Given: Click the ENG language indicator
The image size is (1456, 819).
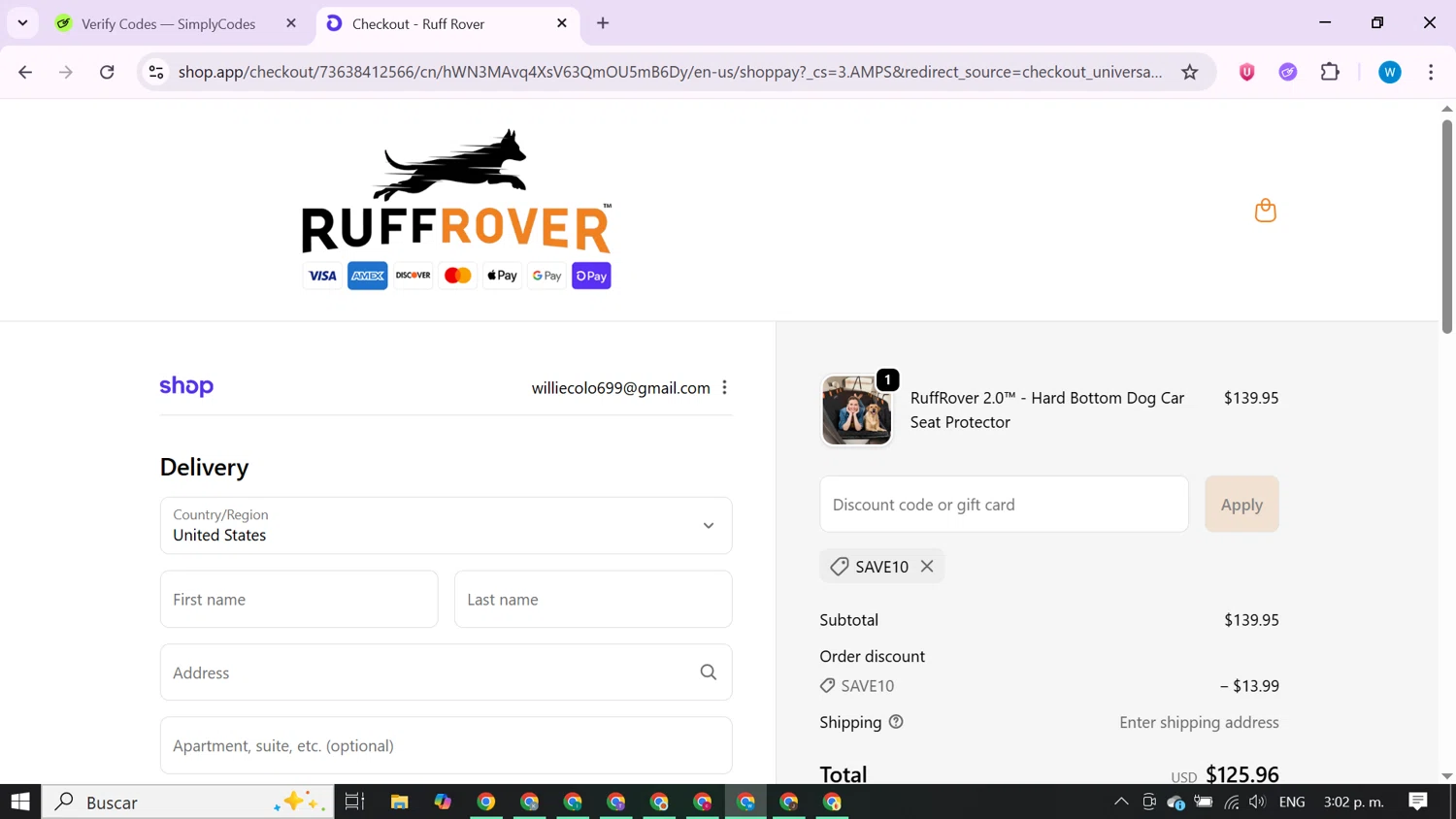Looking at the screenshot, I should pyautogui.click(x=1292, y=802).
